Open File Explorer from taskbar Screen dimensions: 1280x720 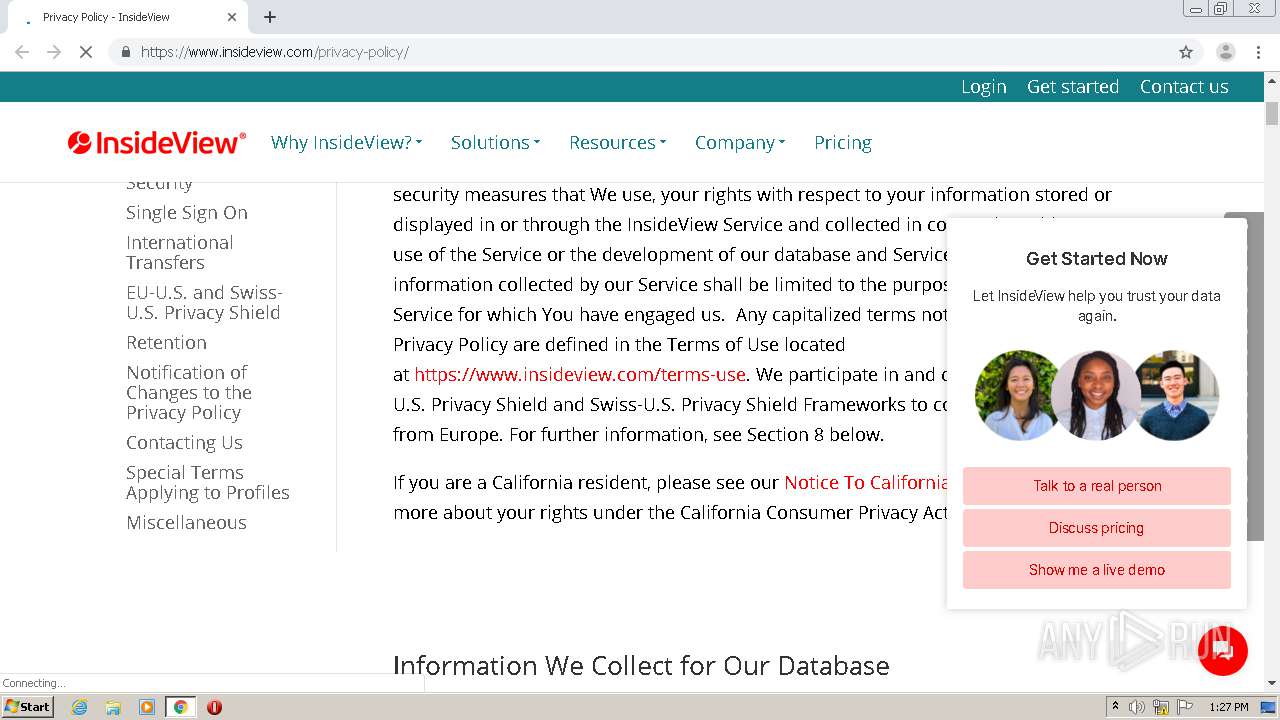pos(113,707)
